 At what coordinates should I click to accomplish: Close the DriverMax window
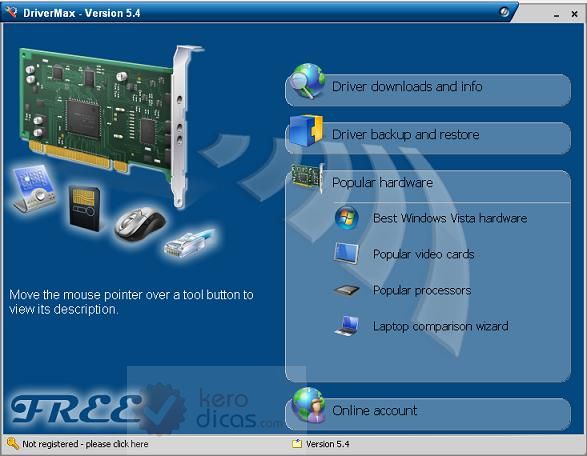574,14
